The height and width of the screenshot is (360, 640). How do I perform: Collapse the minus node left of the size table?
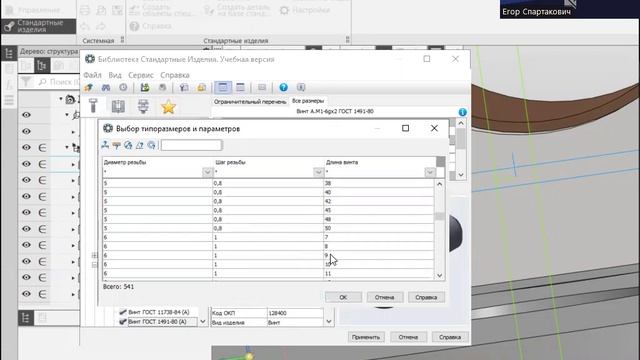(94, 265)
